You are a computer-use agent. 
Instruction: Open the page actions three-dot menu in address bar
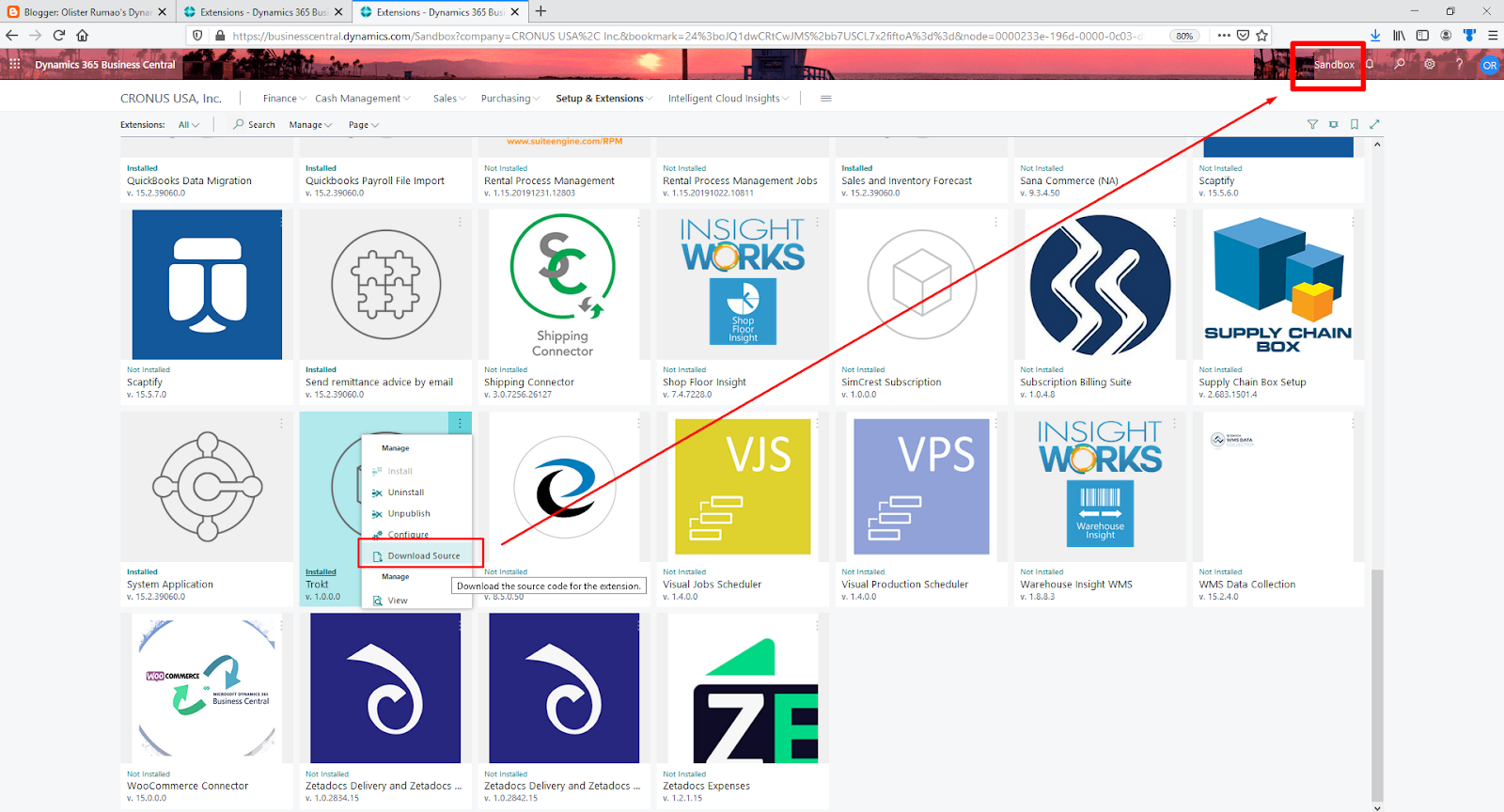coord(1223,36)
